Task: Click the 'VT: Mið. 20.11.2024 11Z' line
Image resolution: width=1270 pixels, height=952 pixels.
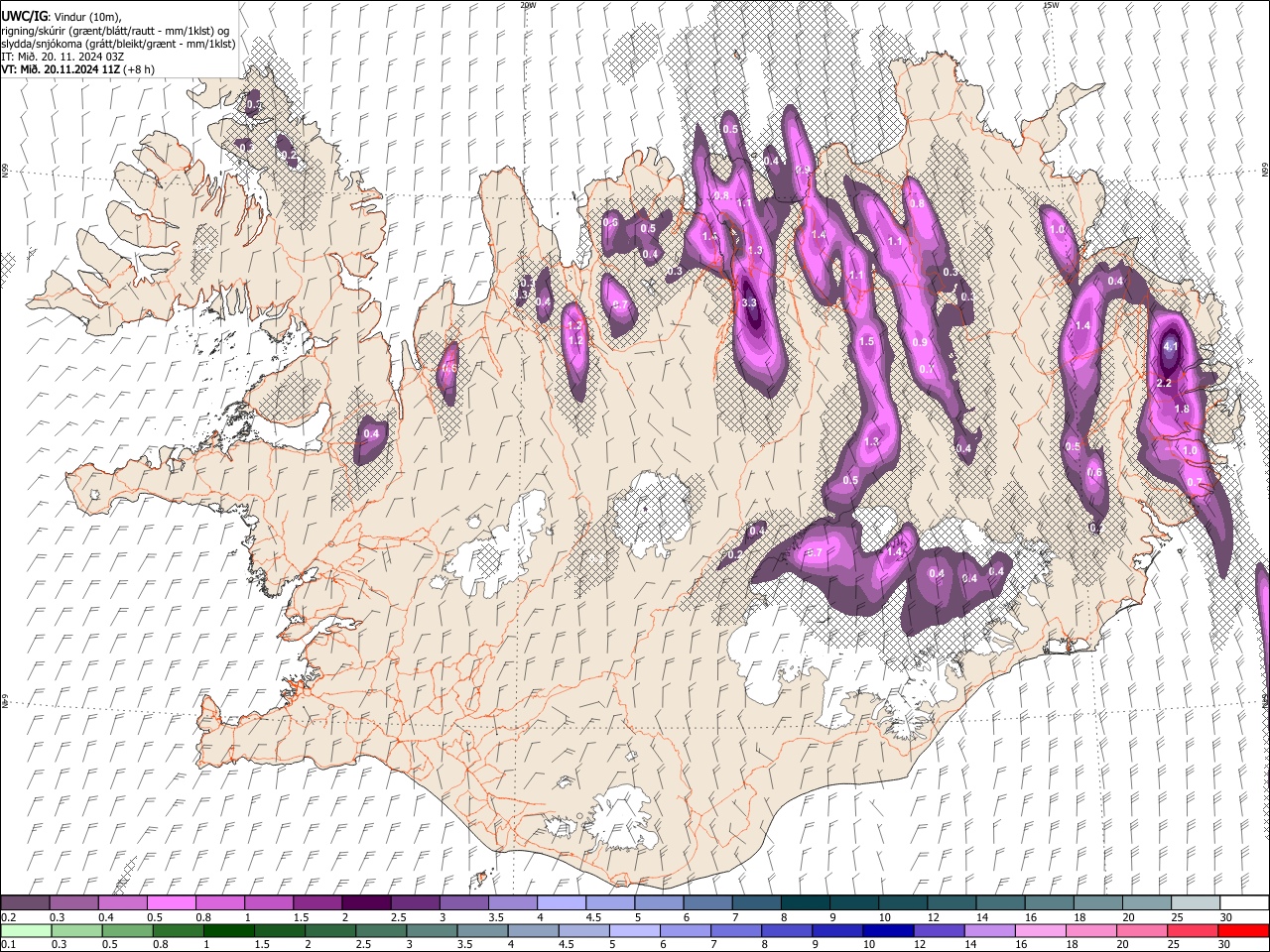Action: click(62, 69)
